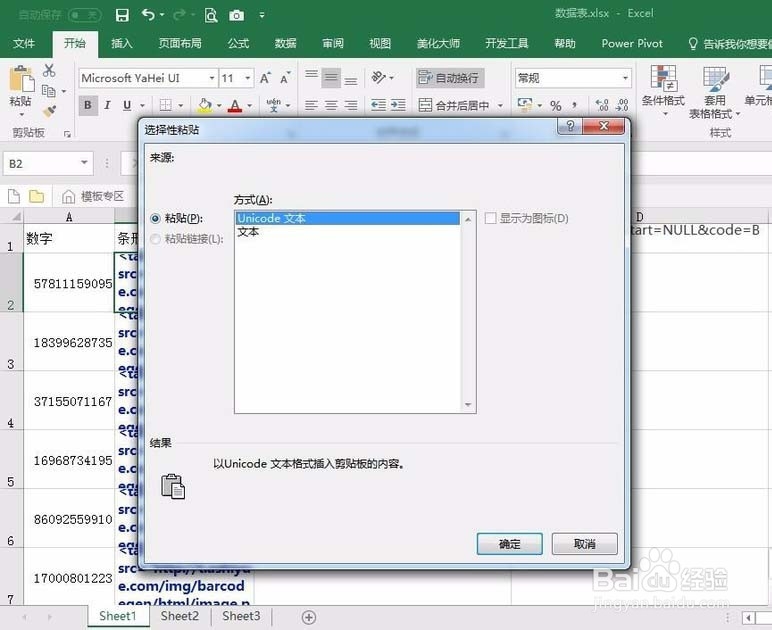Viewport: 772px width, 630px height.
Task: Switch to the 页面布局 ribbon tab
Action: (x=180, y=43)
